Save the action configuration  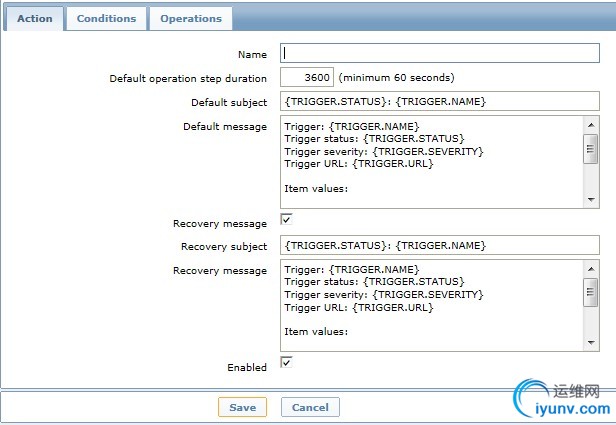coord(242,407)
